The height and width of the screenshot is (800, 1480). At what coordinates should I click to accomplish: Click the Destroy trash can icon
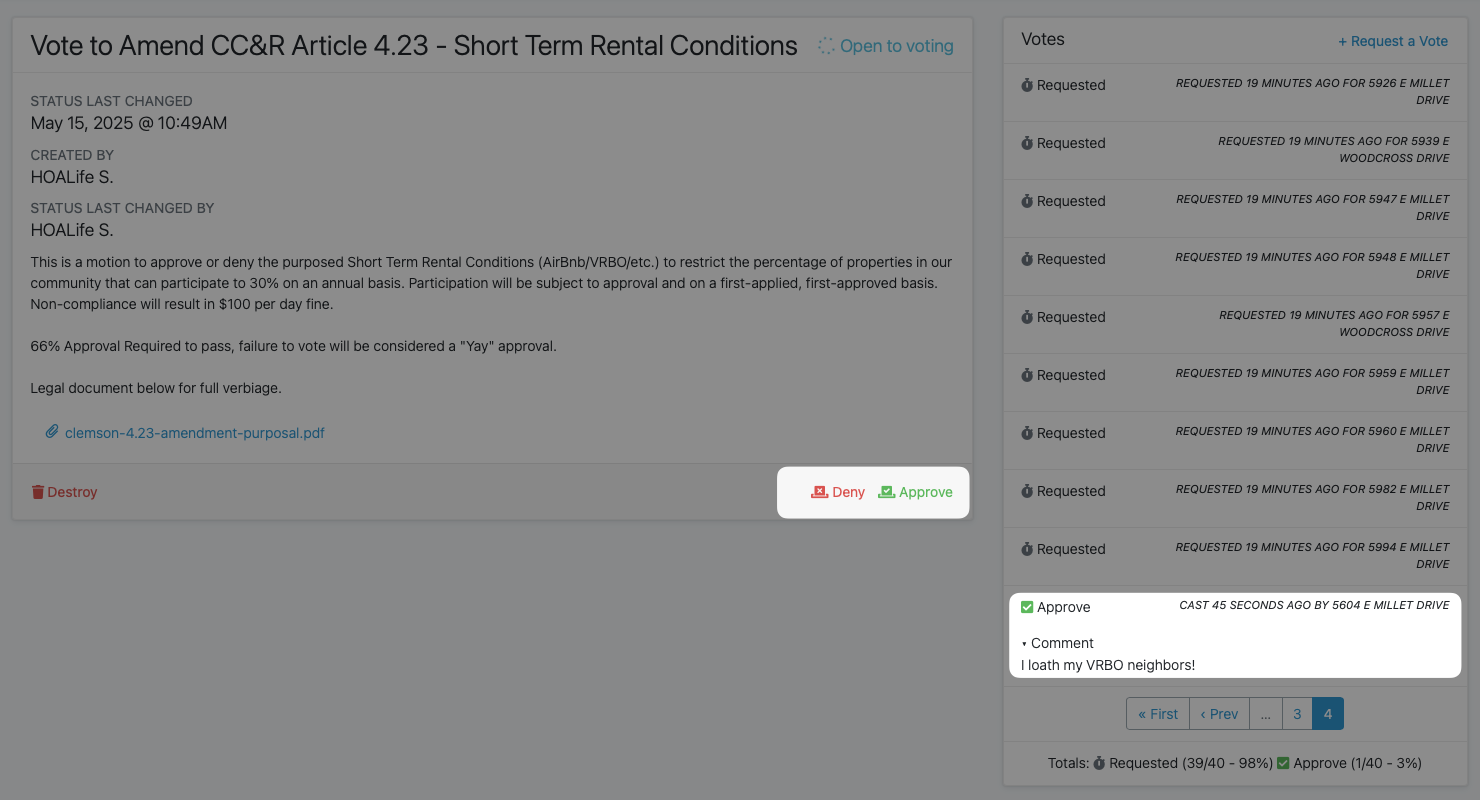coord(38,492)
